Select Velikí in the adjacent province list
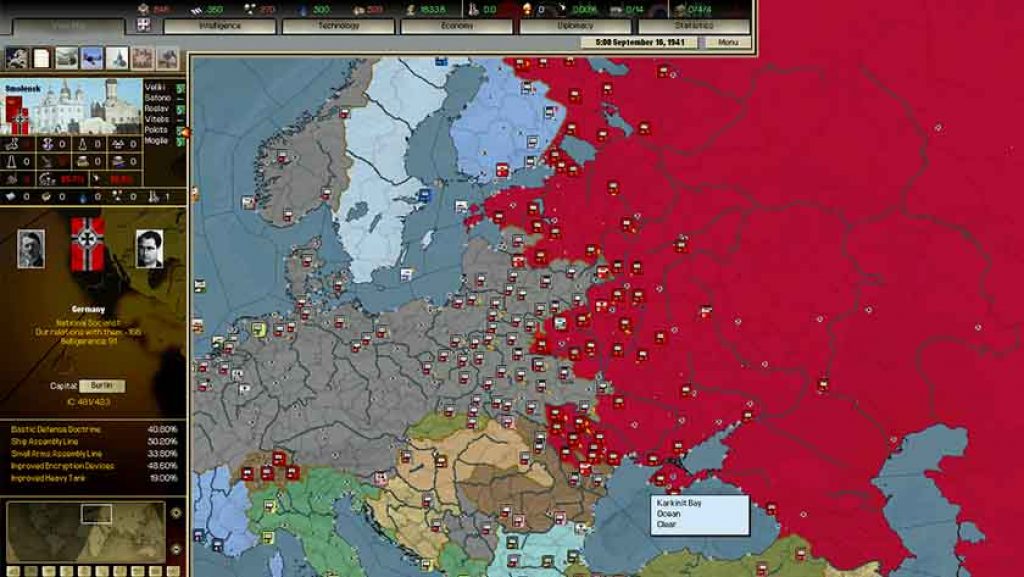Screen dimensions: 1024x577 [155, 87]
